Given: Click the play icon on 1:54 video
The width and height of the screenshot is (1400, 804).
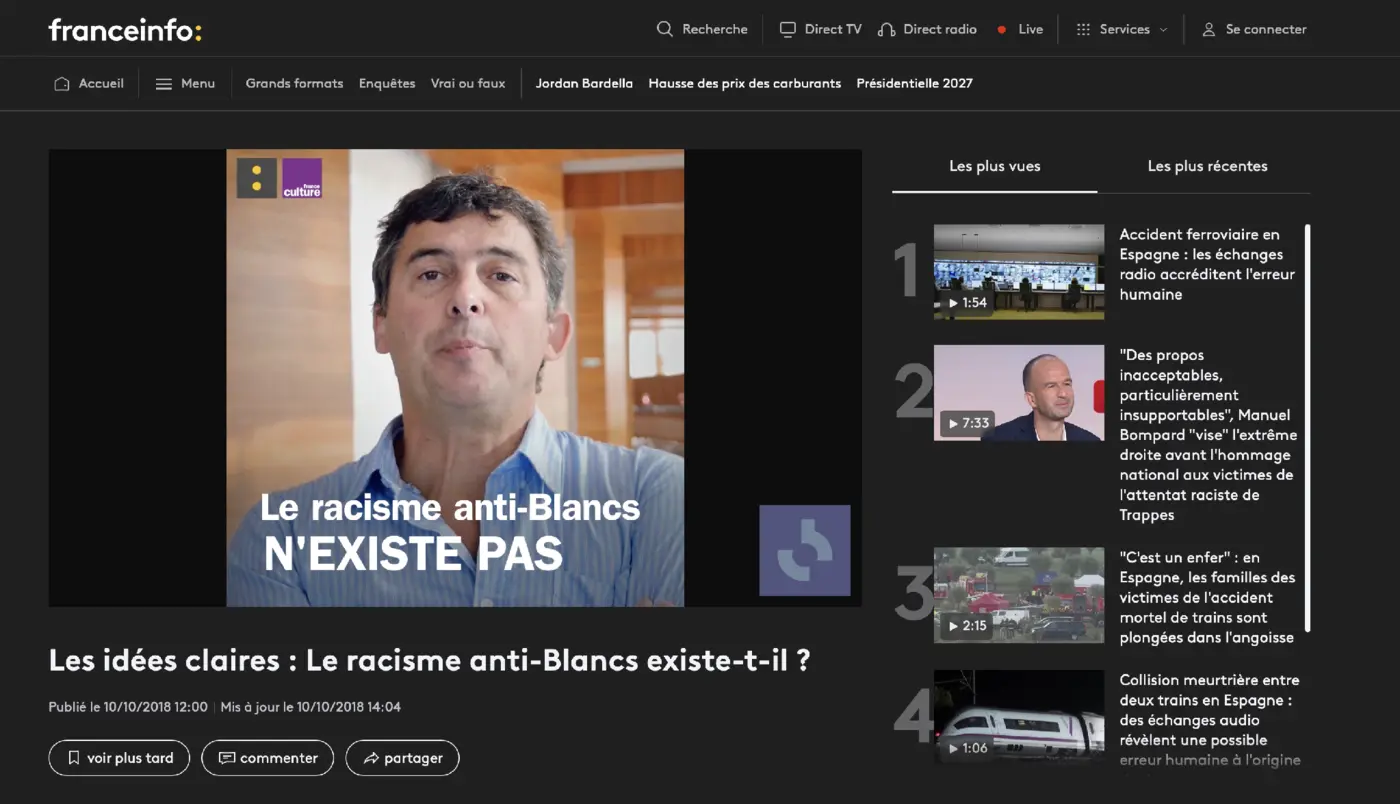Looking at the screenshot, I should coord(954,303).
